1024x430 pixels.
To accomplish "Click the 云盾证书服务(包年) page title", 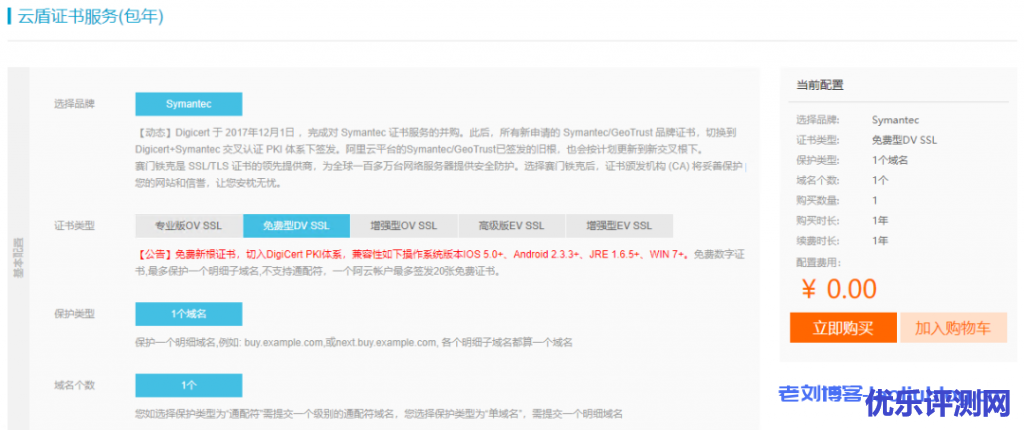I will tap(90, 16).
